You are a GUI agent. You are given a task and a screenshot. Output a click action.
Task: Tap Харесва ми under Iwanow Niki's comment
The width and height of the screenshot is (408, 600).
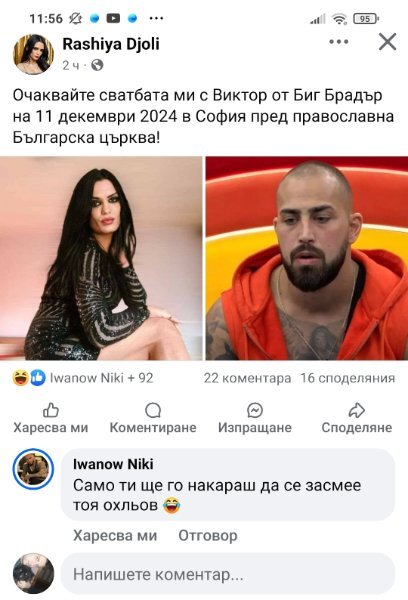(x=115, y=535)
